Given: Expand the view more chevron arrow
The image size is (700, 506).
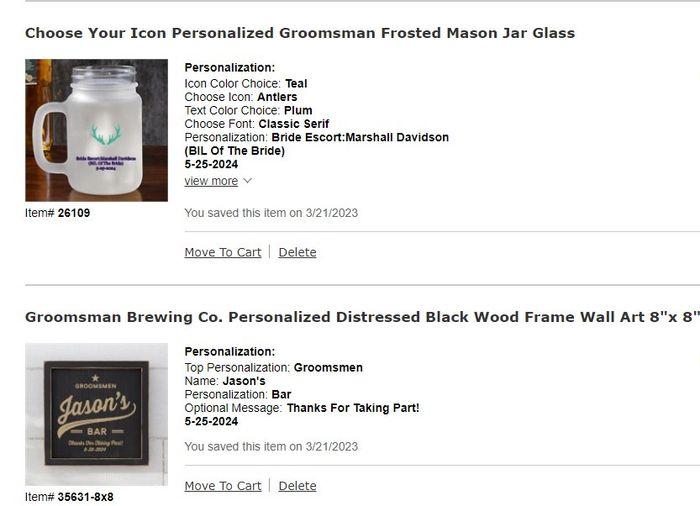Looking at the screenshot, I should (x=247, y=181).
